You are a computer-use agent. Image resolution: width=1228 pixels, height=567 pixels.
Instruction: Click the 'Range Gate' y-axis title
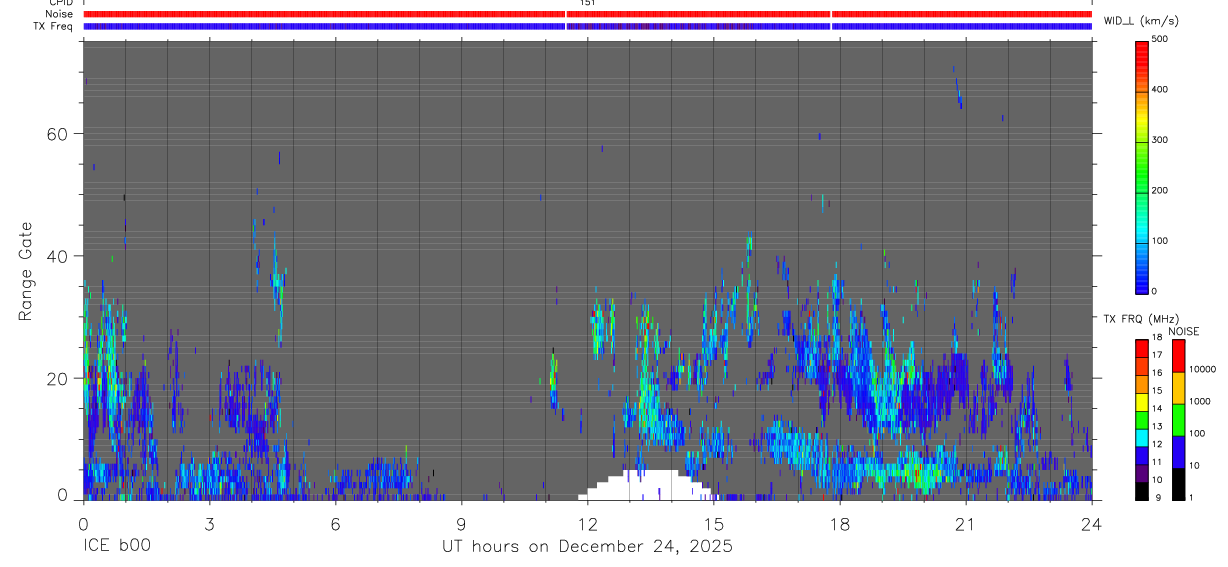click(27, 271)
